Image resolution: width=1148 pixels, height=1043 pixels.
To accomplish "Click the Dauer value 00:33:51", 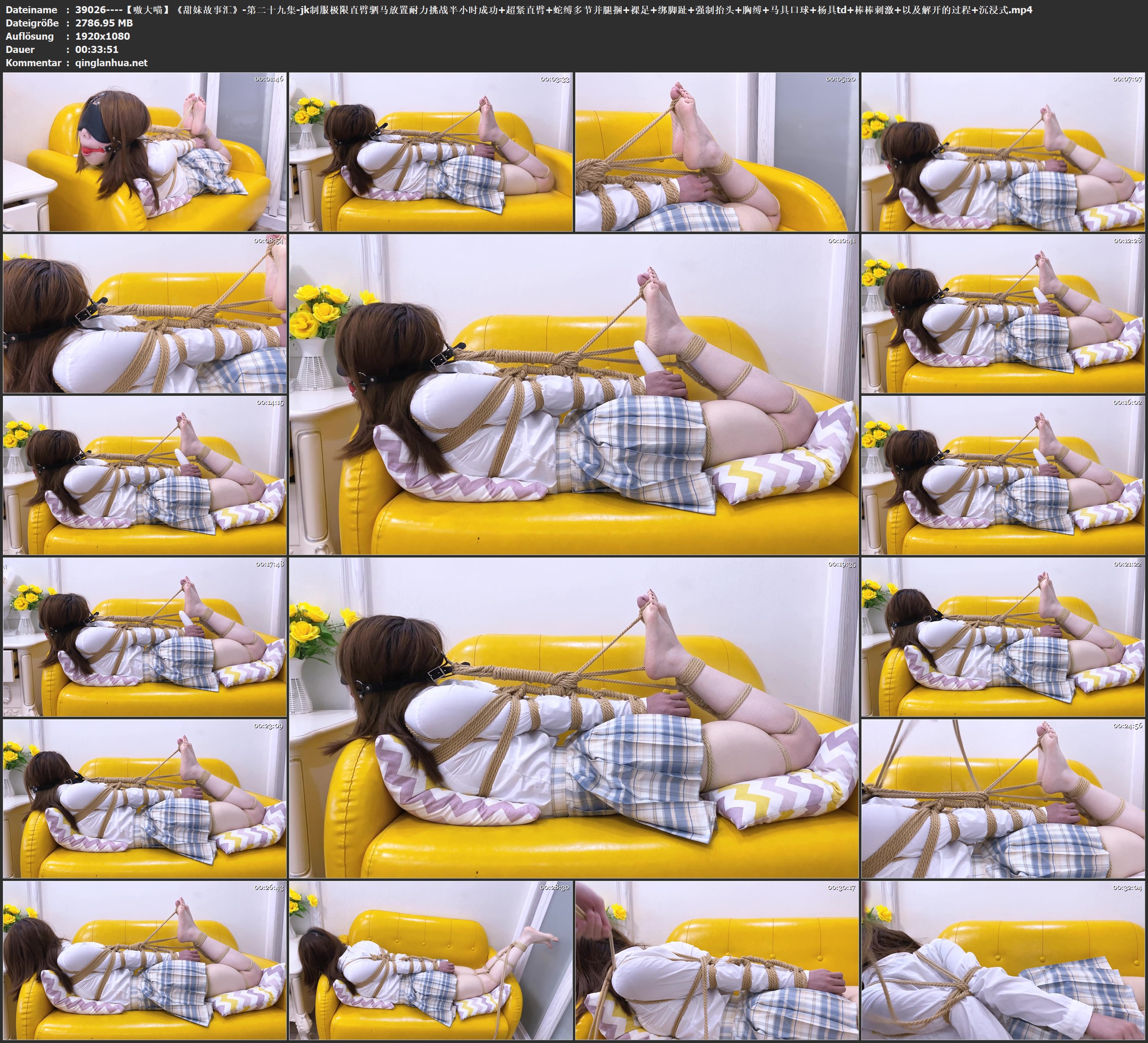I will 97,50.
